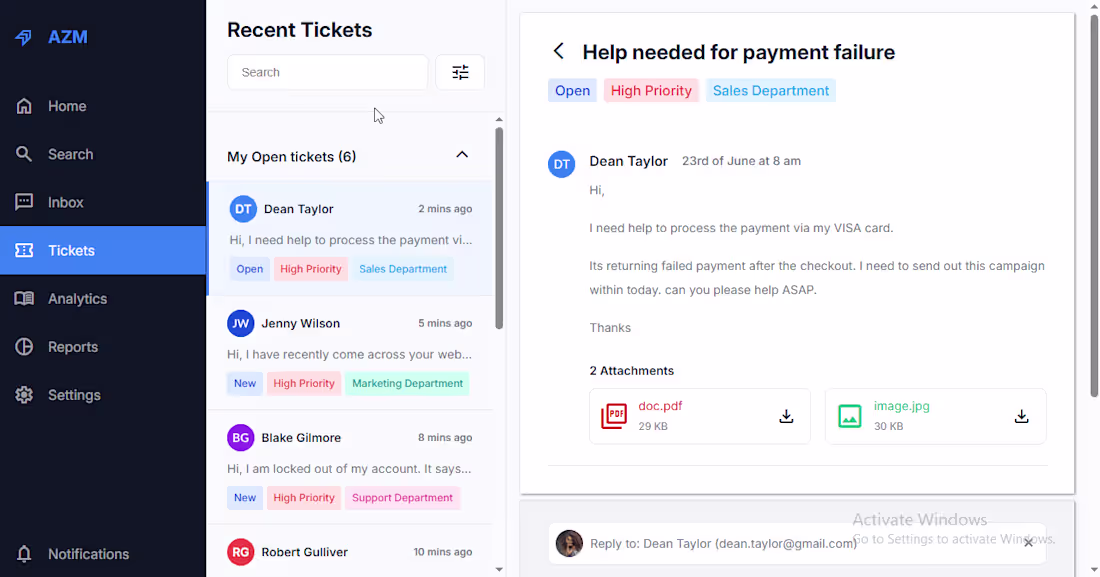Click the AZM logo icon

point(24,37)
